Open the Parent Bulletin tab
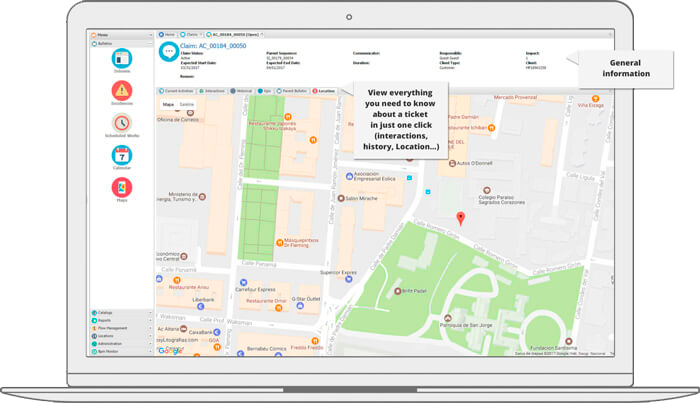 coord(292,91)
